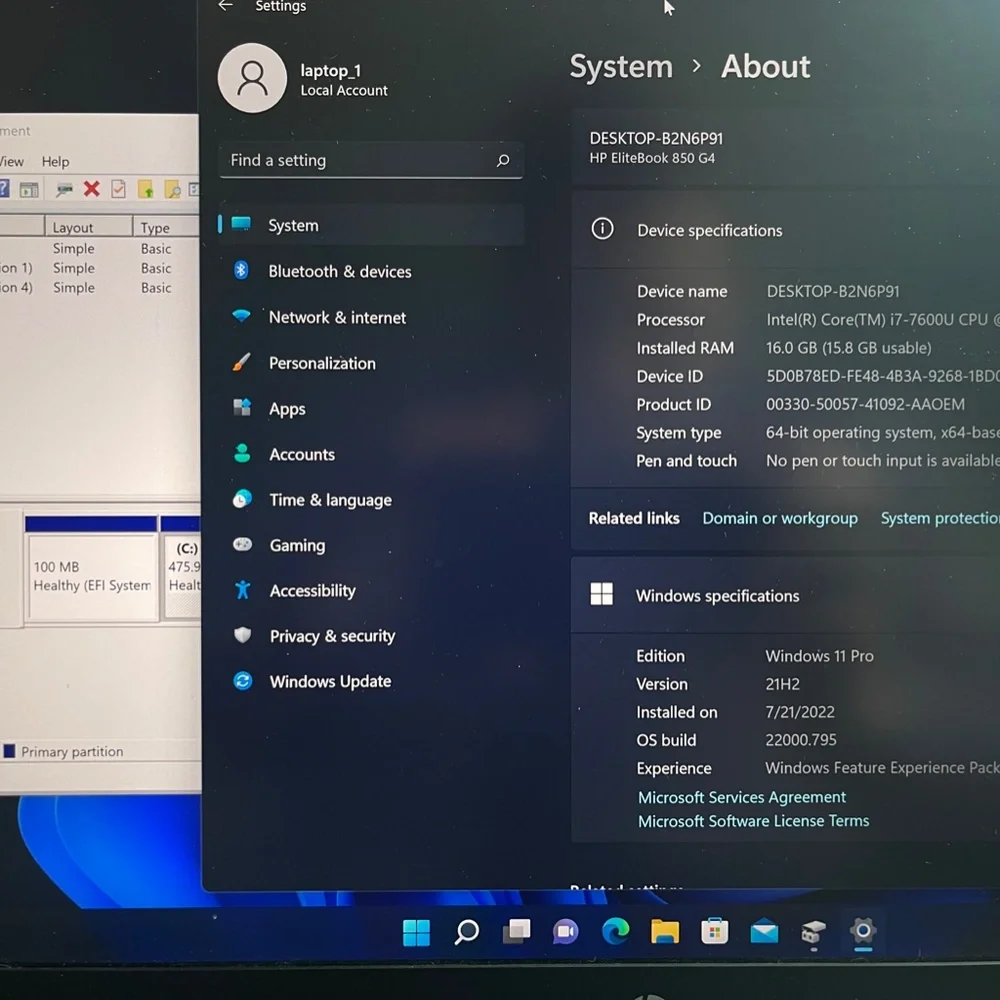Open Bluetooth & devices settings

pos(372,271)
